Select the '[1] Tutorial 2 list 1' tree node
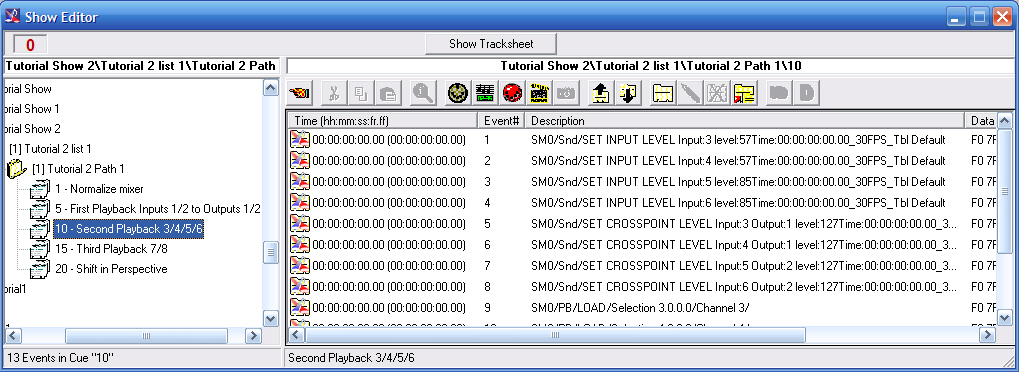This screenshot has width=1019, height=372. (50, 149)
